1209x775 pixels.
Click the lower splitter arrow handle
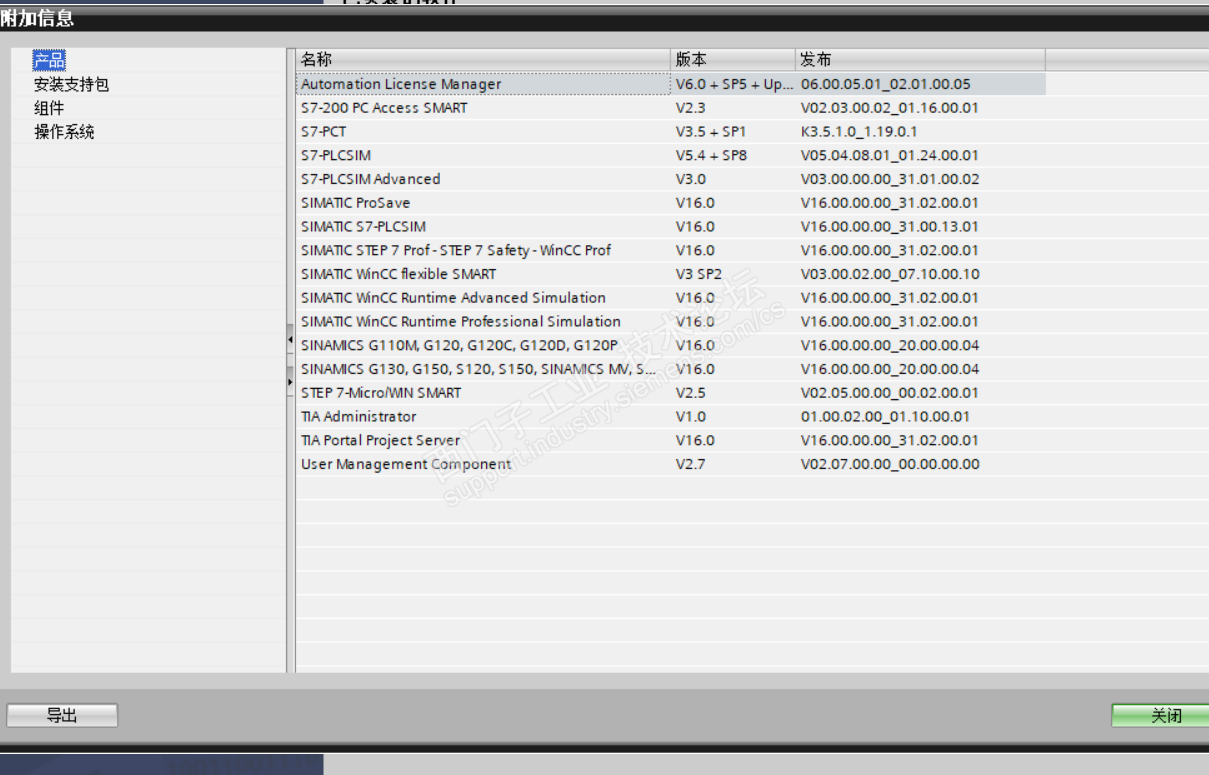(291, 380)
